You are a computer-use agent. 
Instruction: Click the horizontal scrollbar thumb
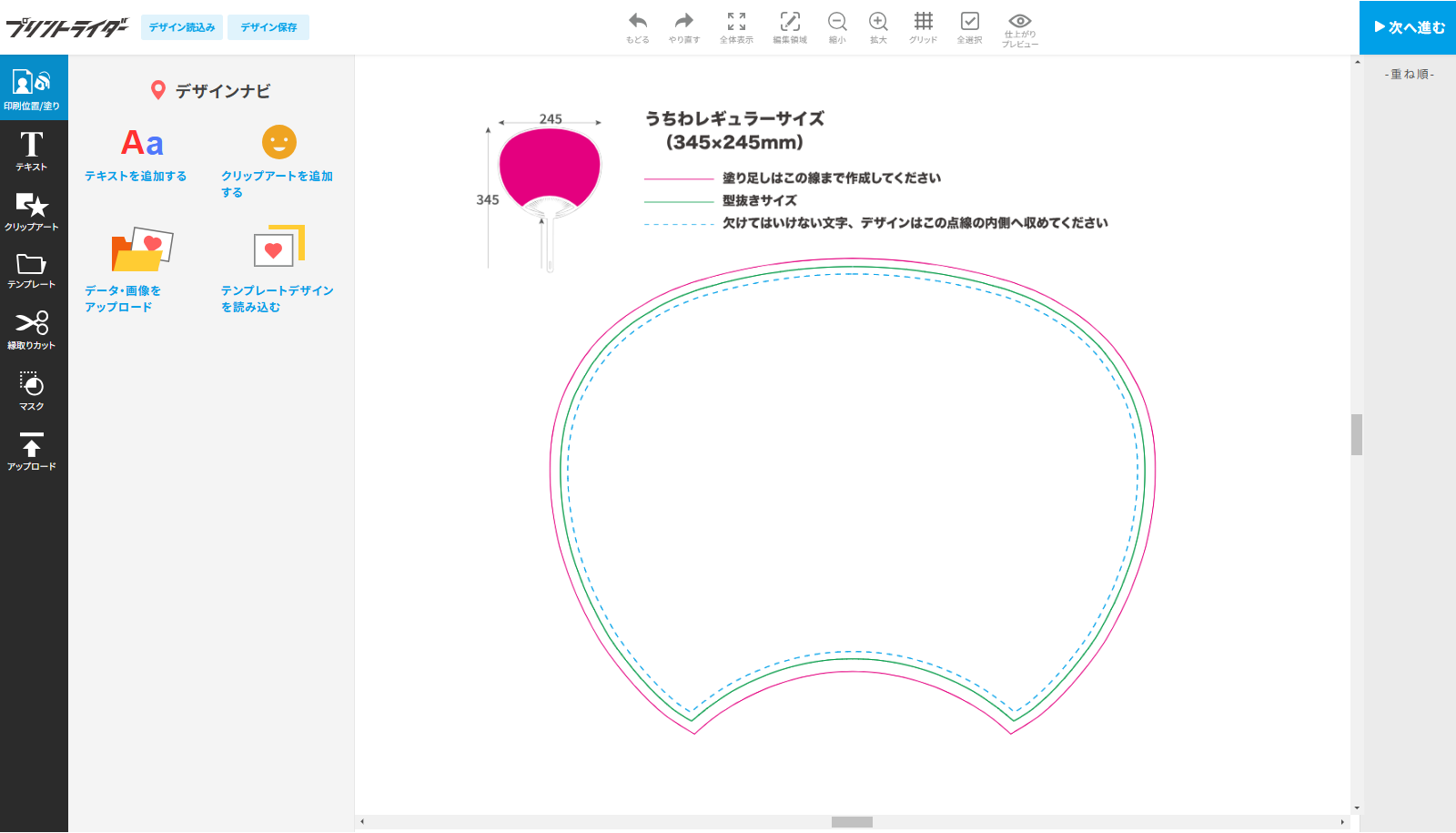click(x=852, y=822)
